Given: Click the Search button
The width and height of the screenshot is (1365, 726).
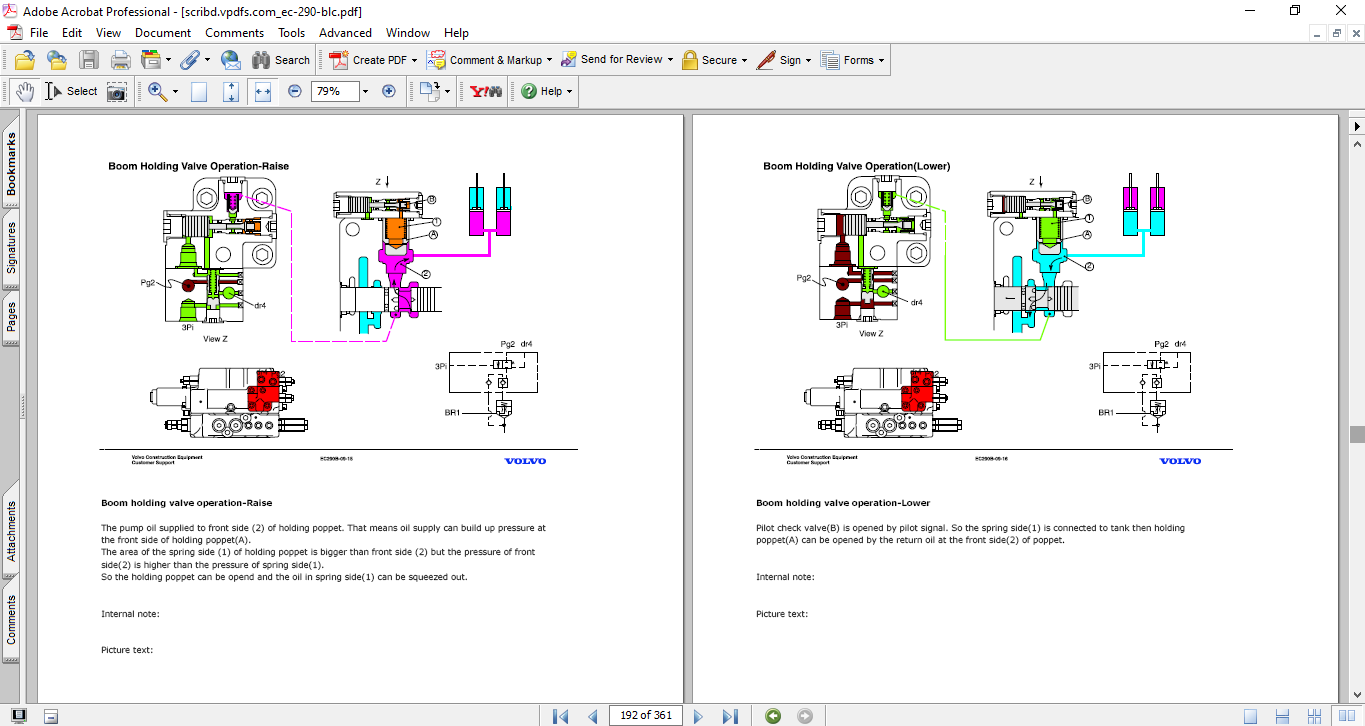Looking at the screenshot, I should (281, 60).
